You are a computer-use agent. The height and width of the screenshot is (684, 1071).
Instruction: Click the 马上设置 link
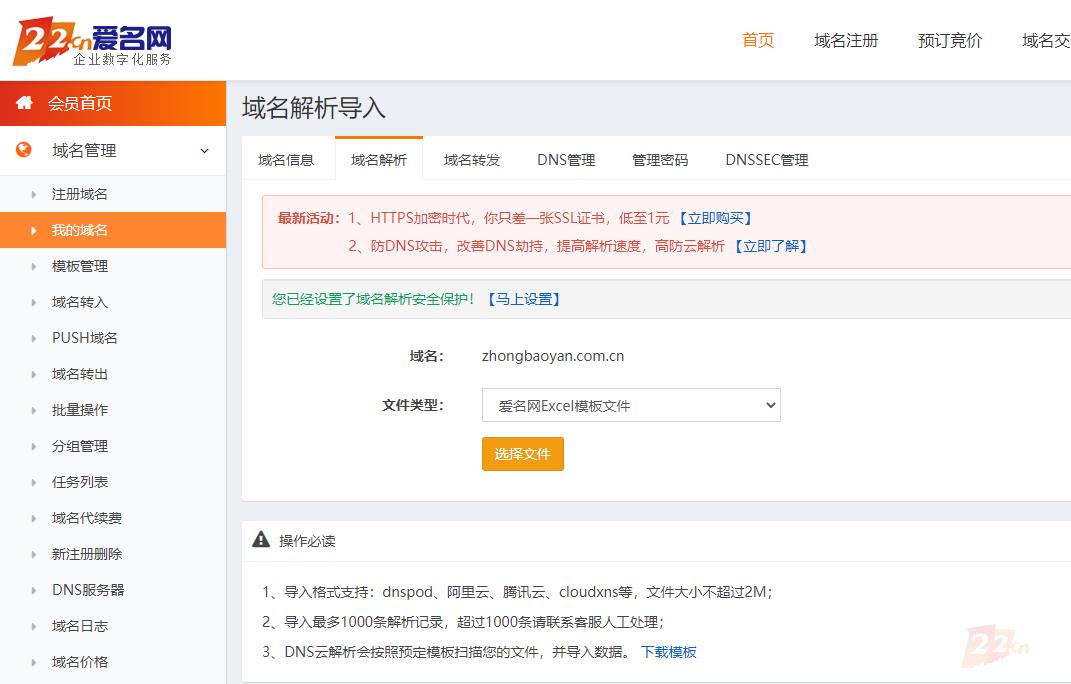(x=524, y=299)
